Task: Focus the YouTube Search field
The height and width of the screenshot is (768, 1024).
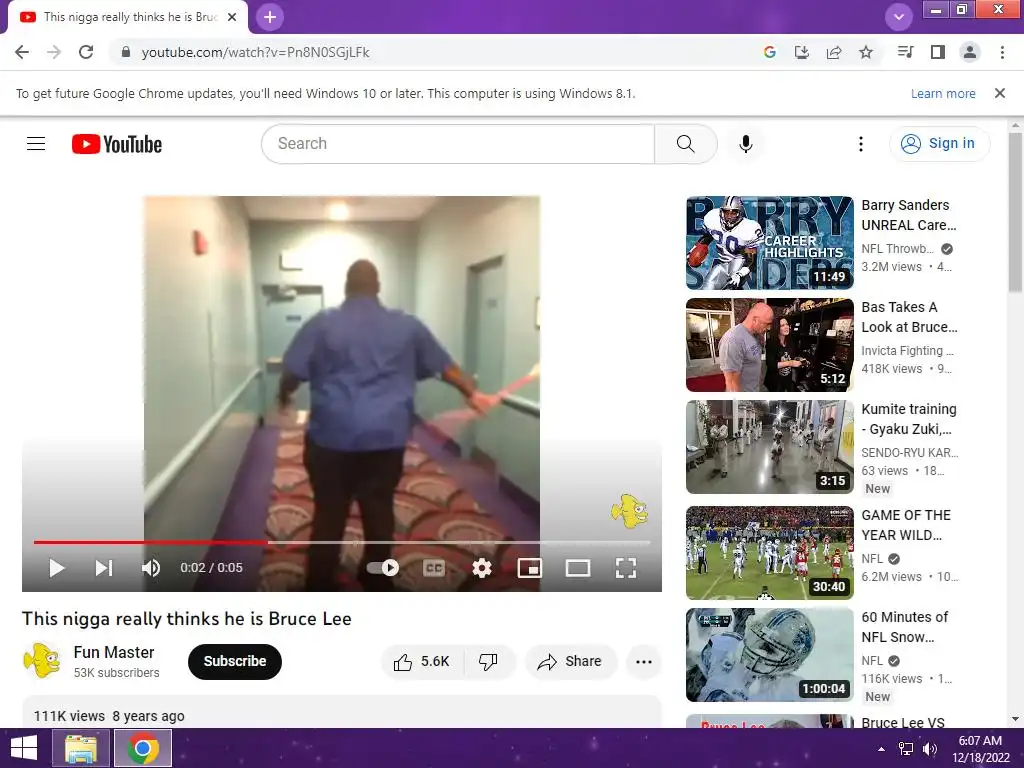Action: pos(458,144)
